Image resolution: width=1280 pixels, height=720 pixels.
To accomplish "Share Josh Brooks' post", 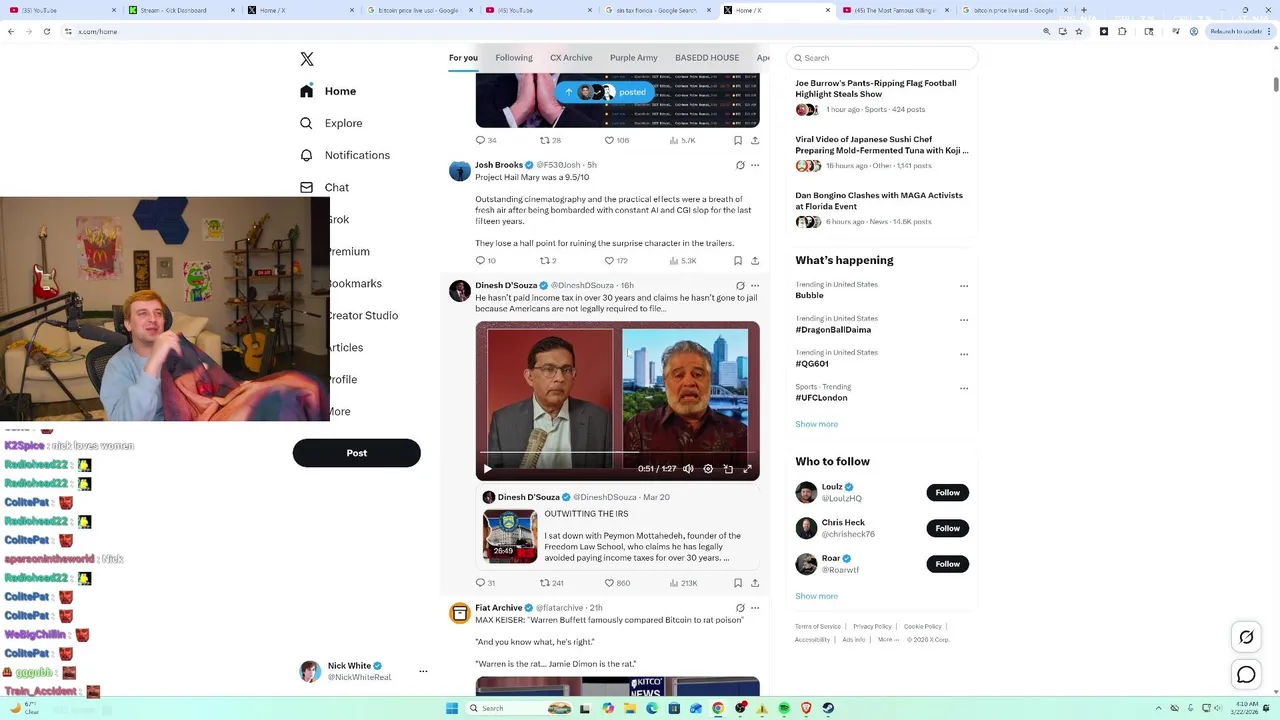I will (x=755, y=261).
